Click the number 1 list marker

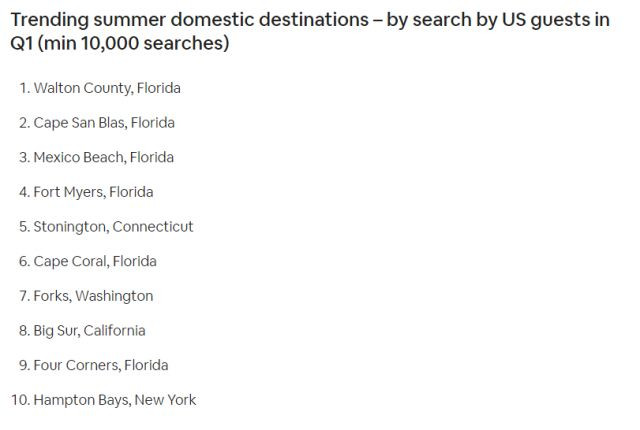pos(24,88)
